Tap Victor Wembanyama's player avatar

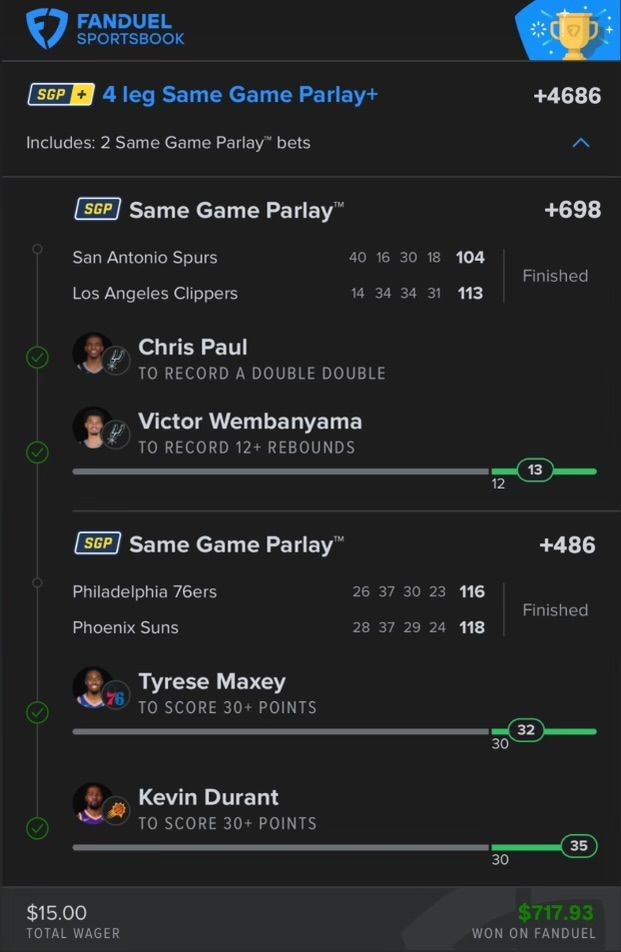[x=92, y=427]
